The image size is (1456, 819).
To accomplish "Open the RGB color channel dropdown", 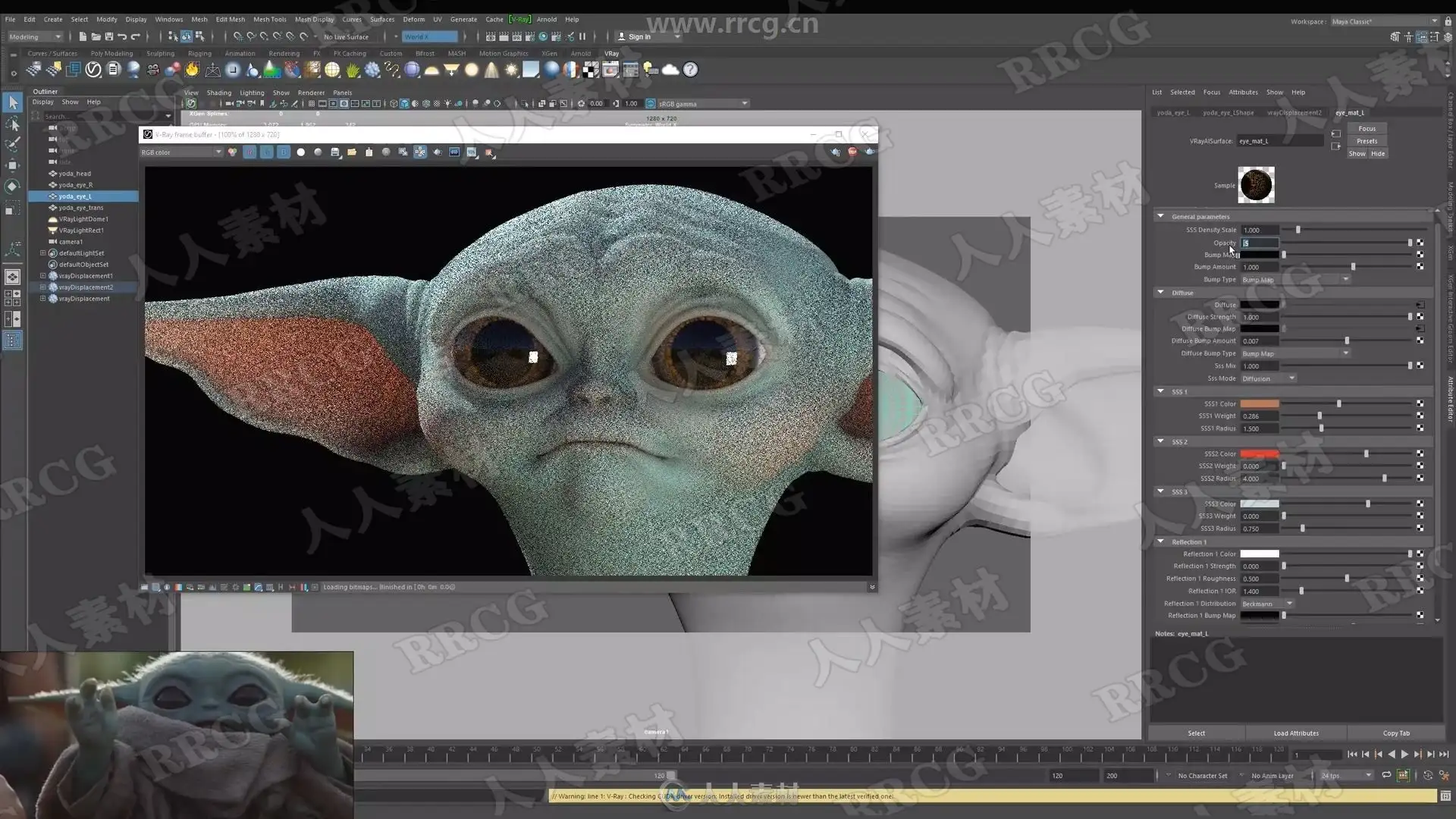I will (181, 152).
